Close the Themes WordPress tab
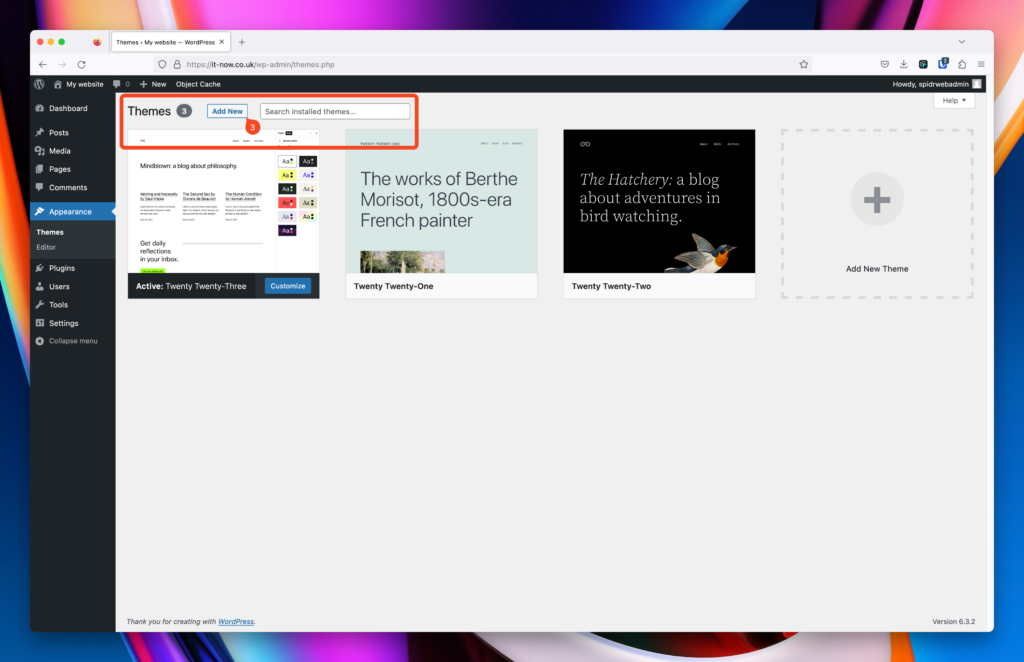This screenshot has width=1024, height=662. 221,42
